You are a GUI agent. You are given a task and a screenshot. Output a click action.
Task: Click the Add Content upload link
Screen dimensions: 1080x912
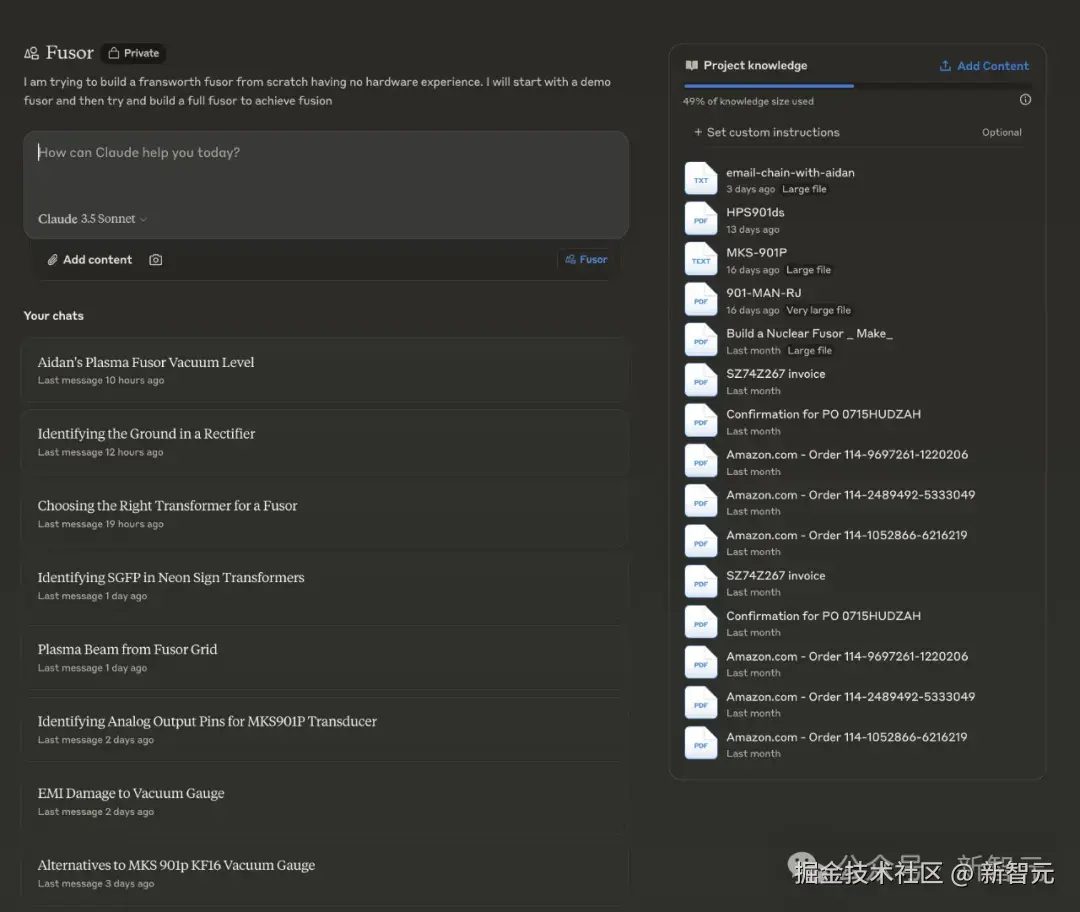pyautogui.click(x=984, y=66)
